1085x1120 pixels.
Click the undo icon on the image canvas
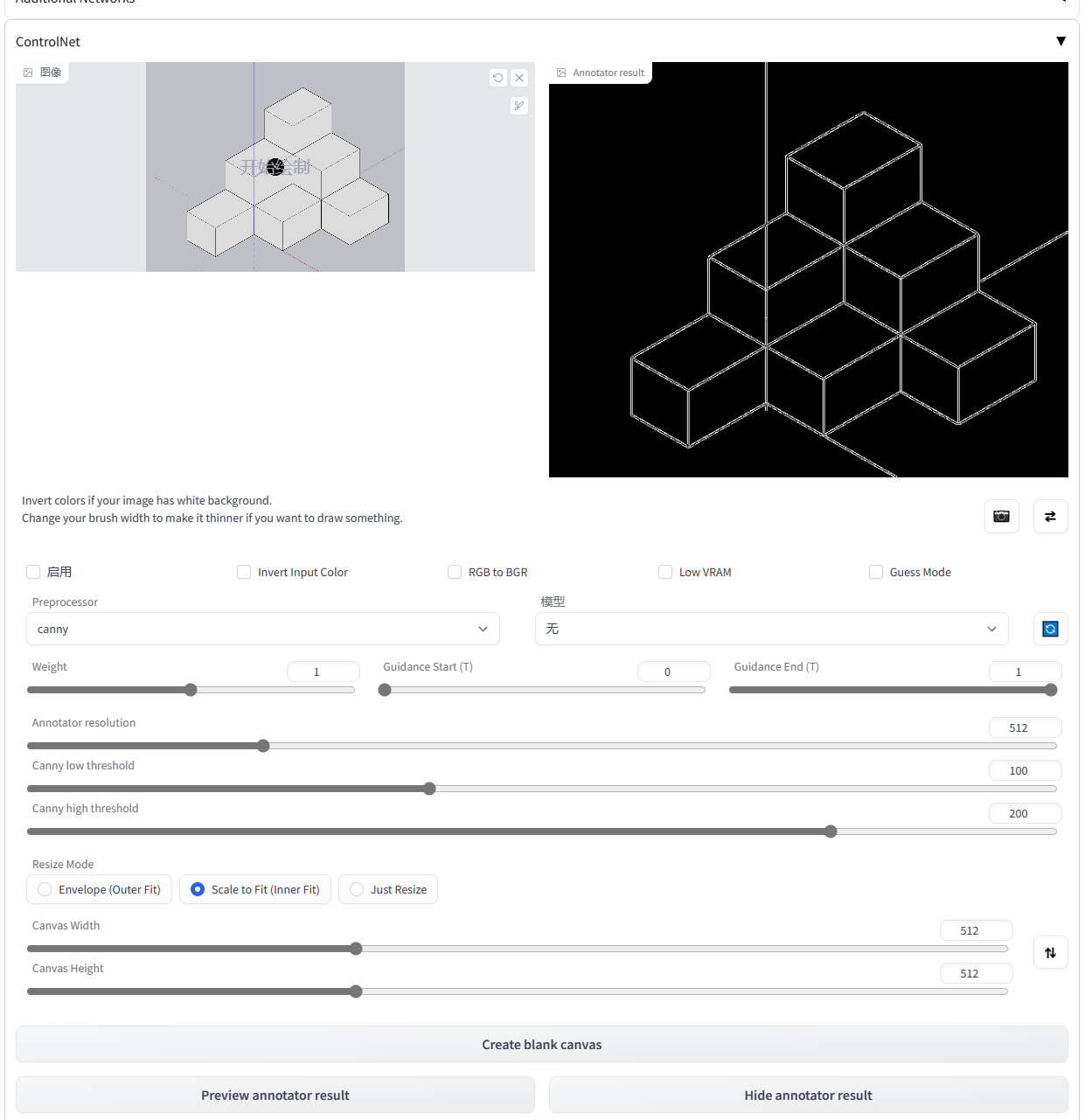(497, 78)
